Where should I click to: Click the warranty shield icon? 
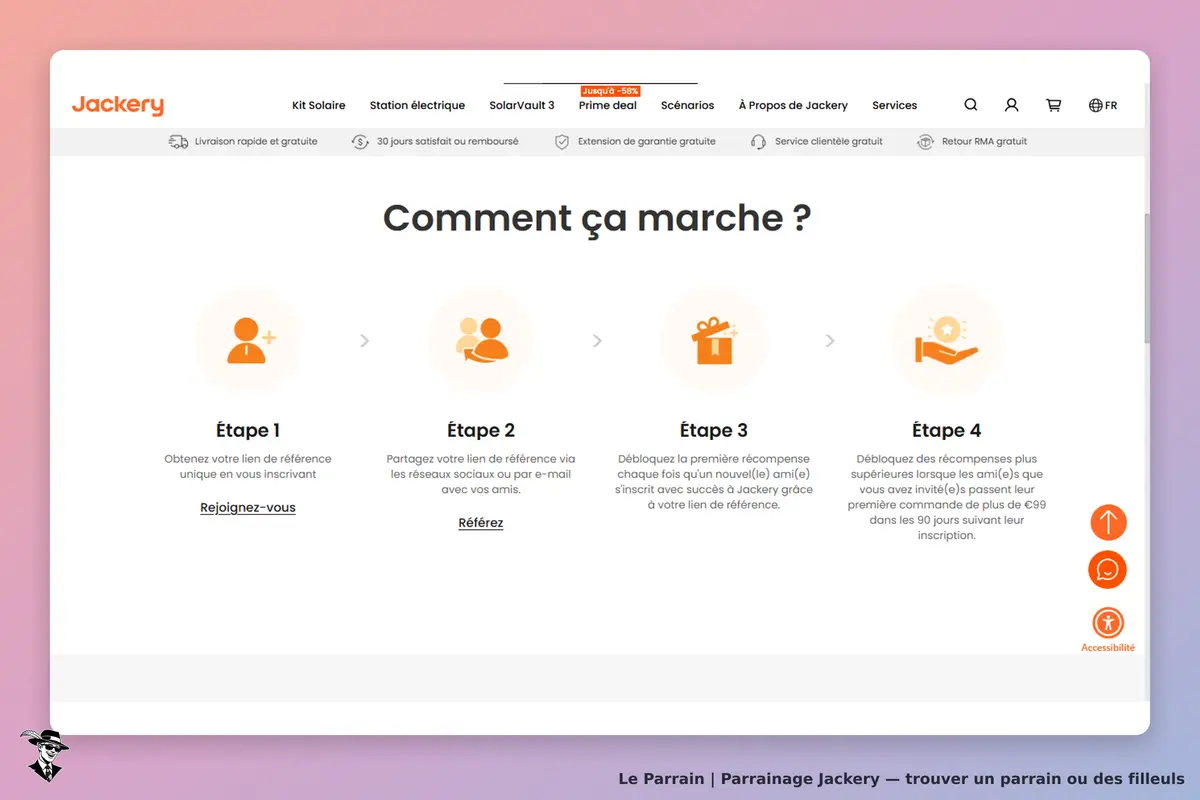[562, 142]
